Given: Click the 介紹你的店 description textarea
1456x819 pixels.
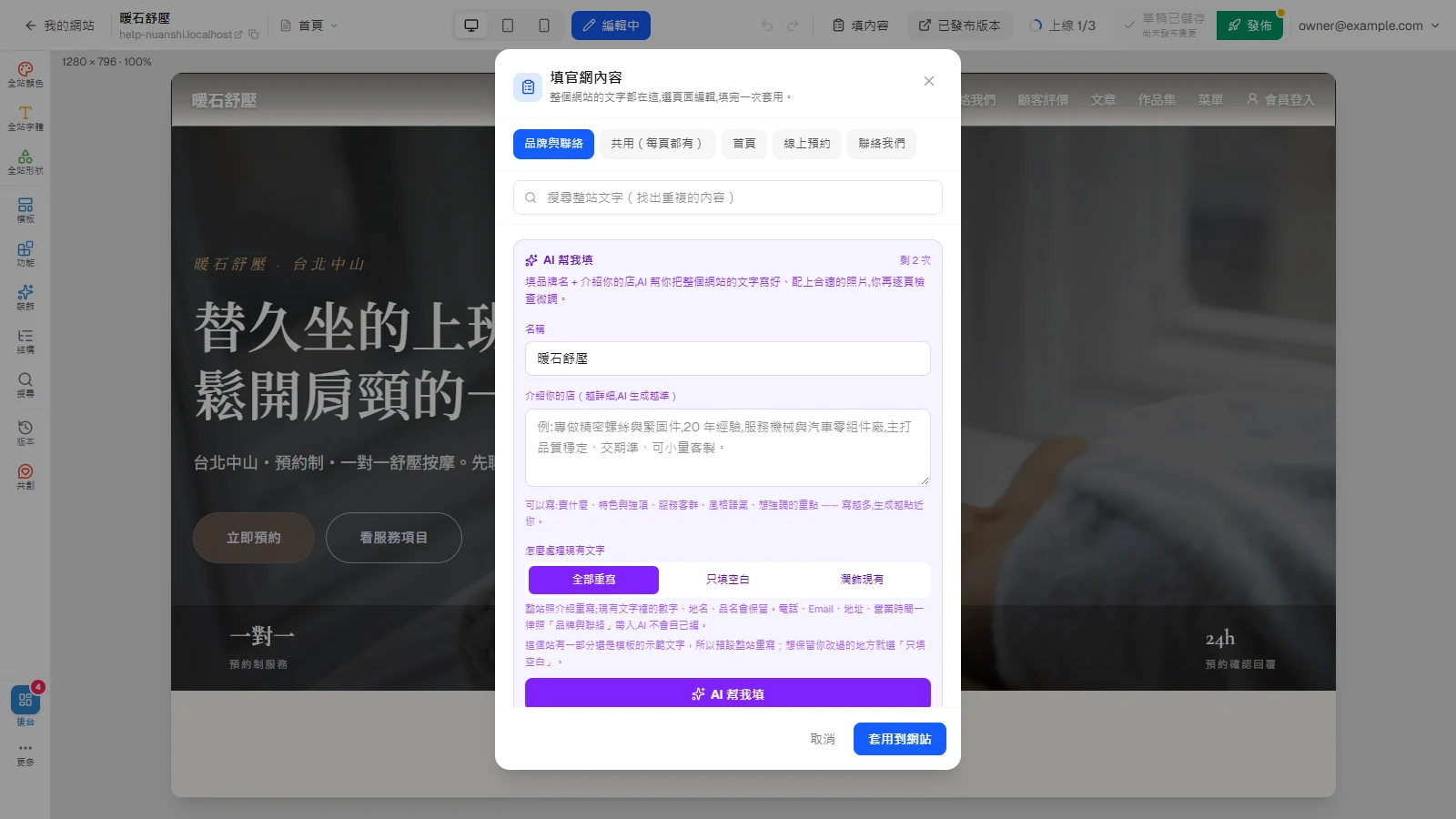Looking at the screenshot, I should [728, 448].
